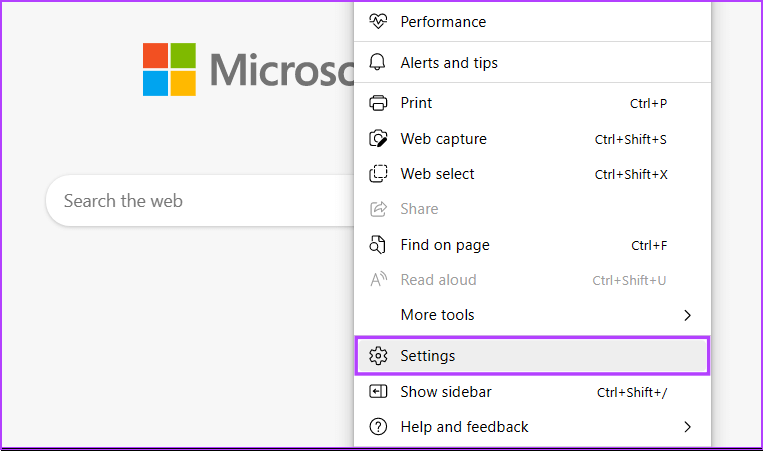
Task: Expand the More tools submenu arrow
Action: click(687, 315)
